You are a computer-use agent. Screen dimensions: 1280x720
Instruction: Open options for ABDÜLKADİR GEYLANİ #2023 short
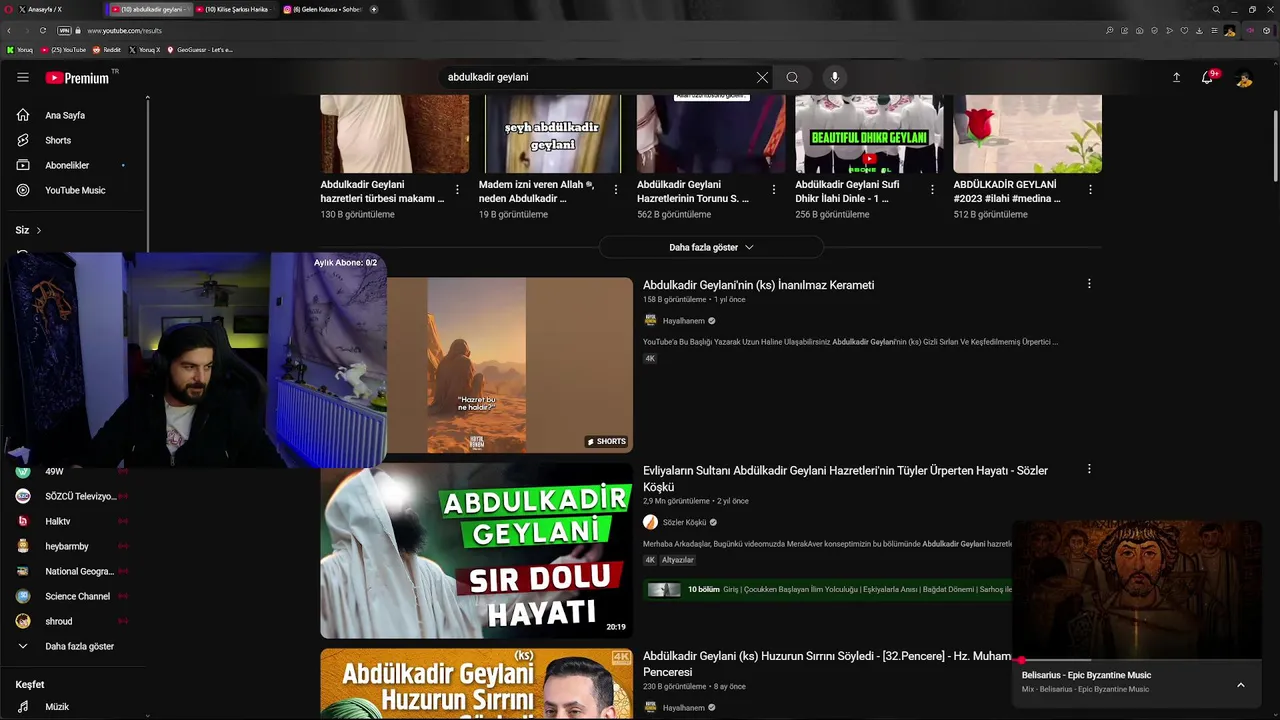point(1090,189)
